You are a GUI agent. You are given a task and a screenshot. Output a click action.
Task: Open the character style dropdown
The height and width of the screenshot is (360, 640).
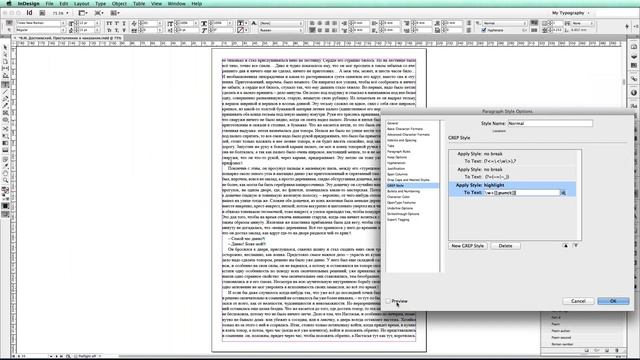click(281, 23)
